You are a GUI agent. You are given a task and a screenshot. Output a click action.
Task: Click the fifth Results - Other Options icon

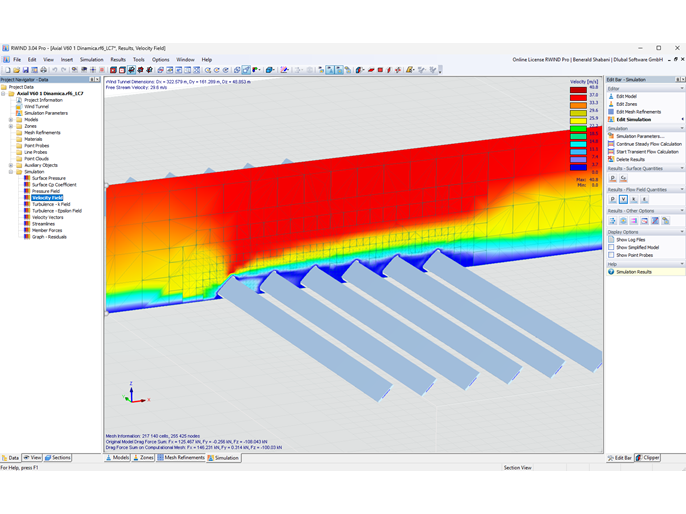655,221
